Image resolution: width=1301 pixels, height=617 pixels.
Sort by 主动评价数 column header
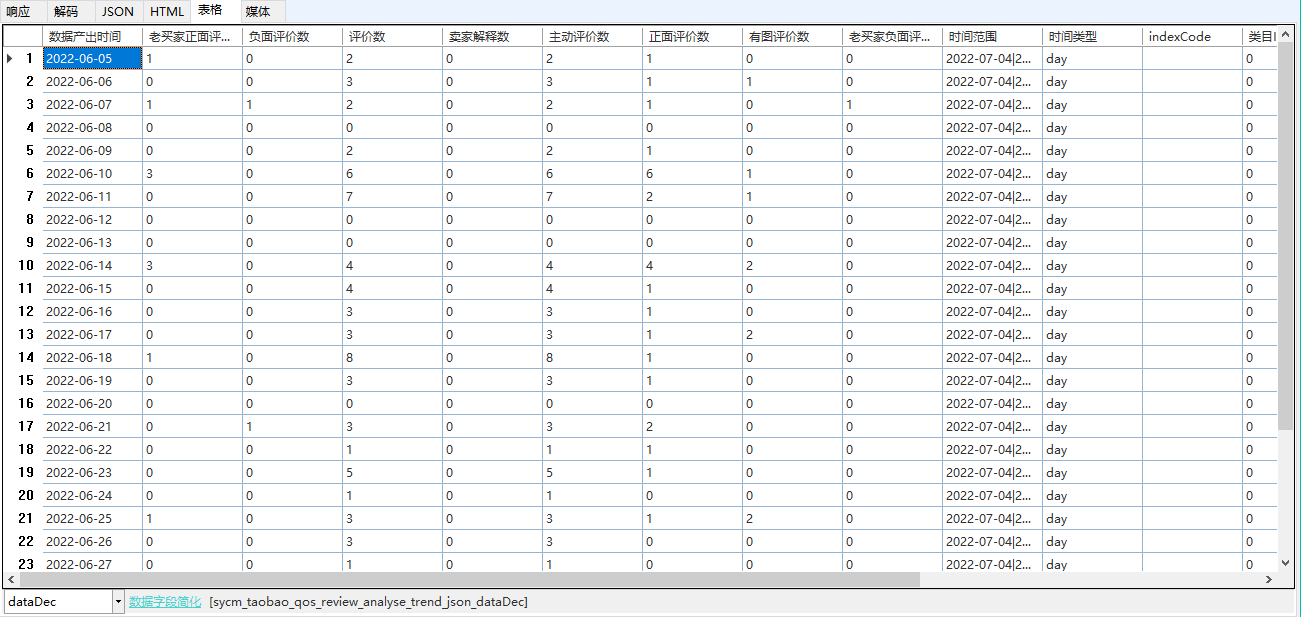pyautogui.click(x=592, y=37)
